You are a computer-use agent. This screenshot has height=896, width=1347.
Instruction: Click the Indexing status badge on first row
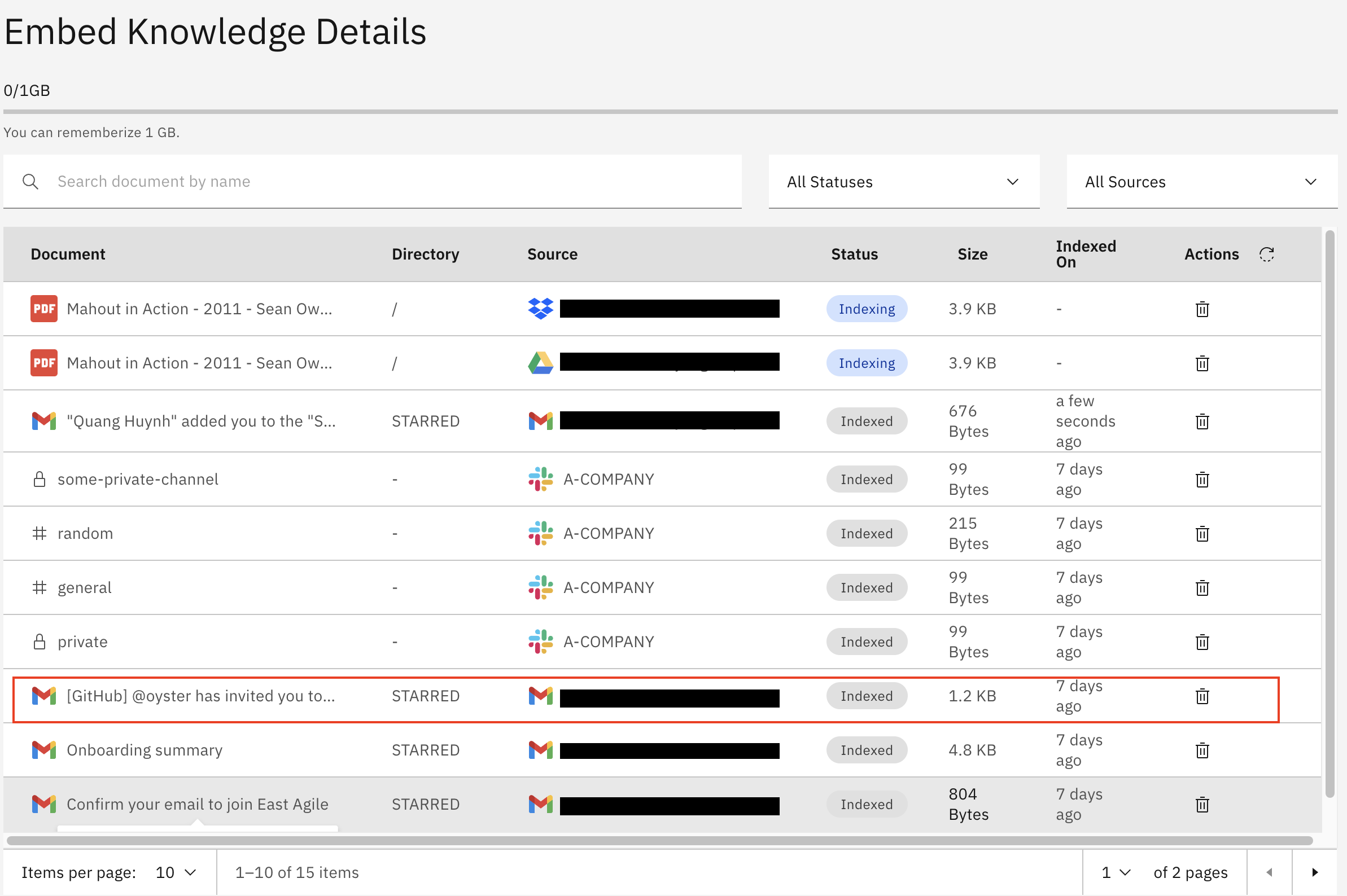pos(866,309)
